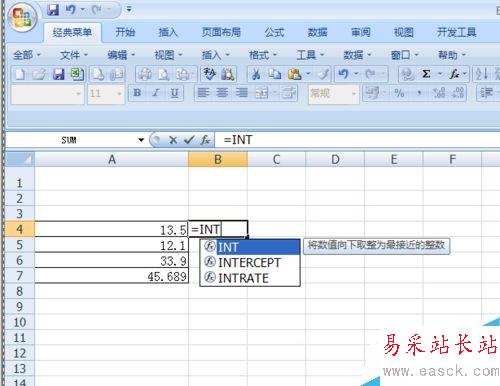Align text right
500x386 pixels.
coord(242,93)
